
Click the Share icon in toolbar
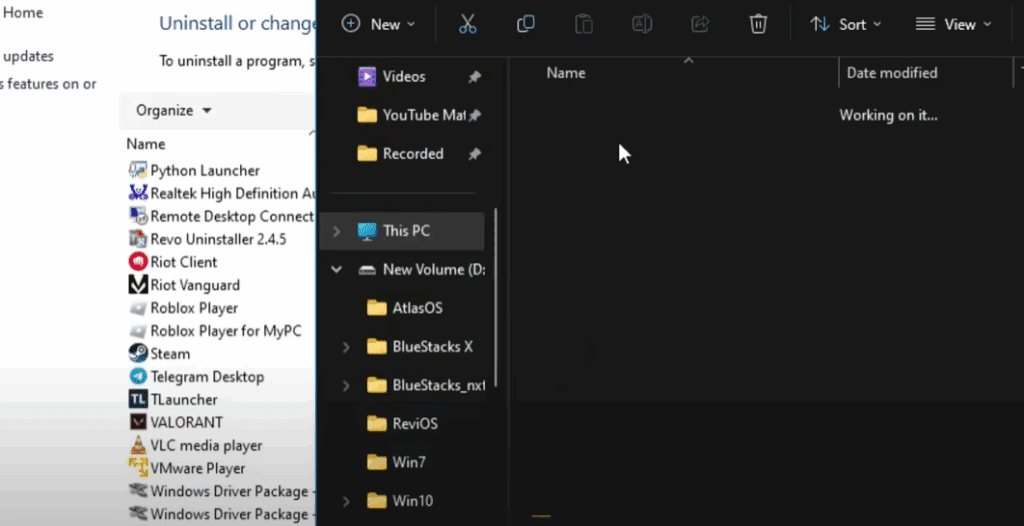pos(700,24)
